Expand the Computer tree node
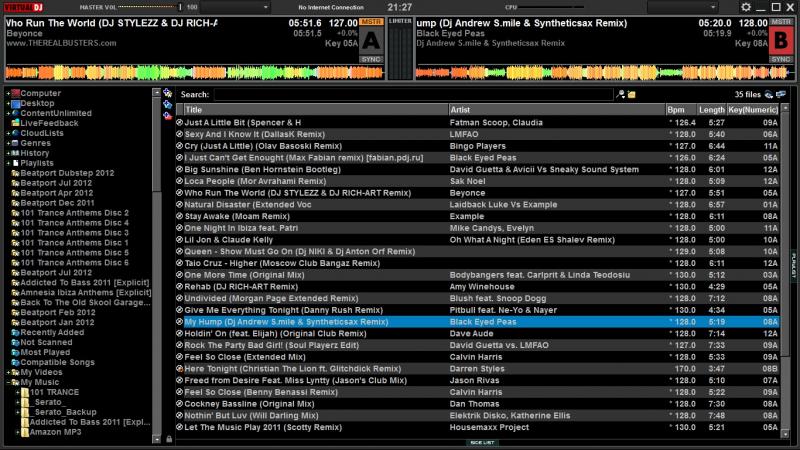Image resolution: width=800 pixels, height=450 pixels. pos(8,93)
